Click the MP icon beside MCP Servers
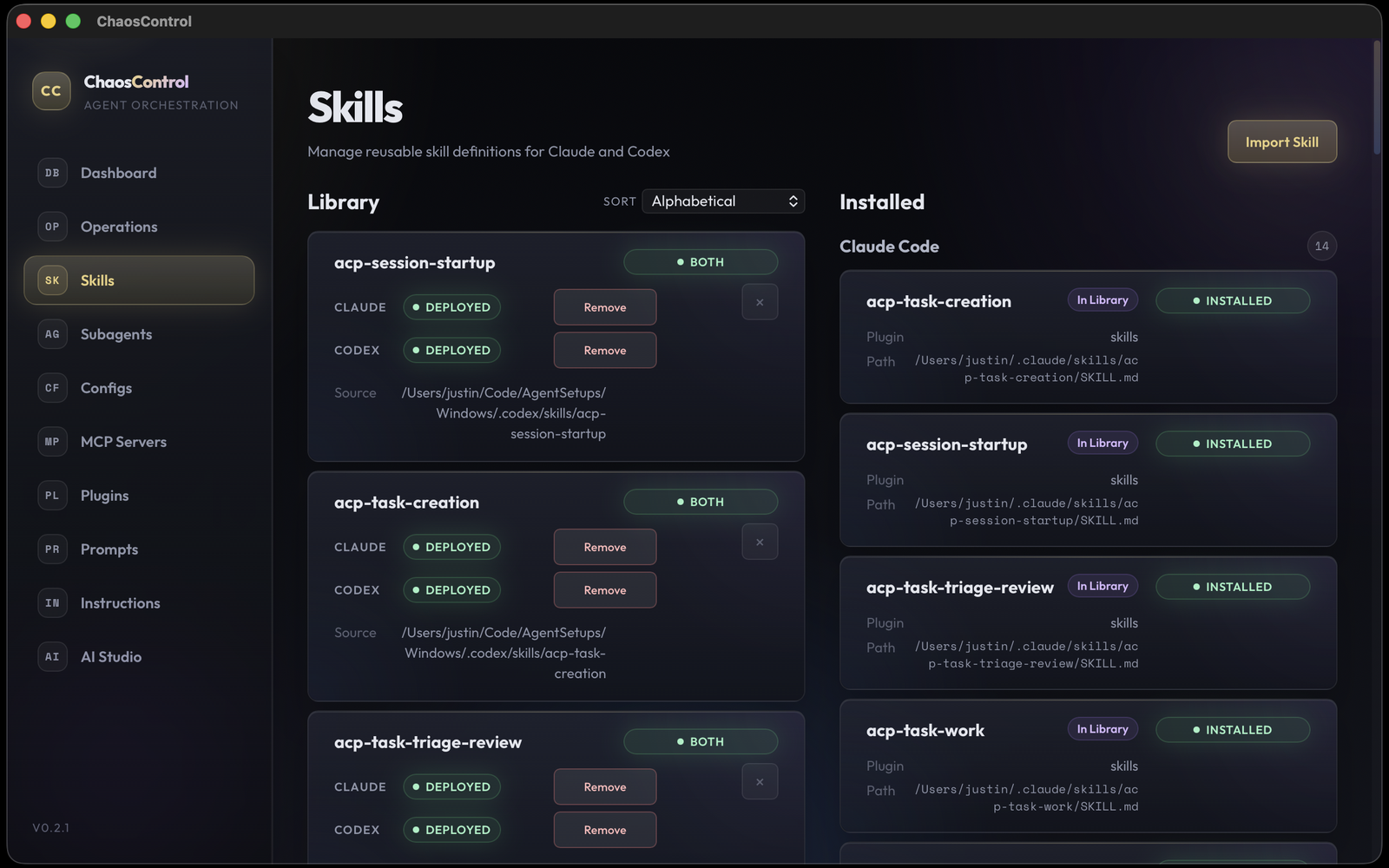The image size is (1389, 868). click(x=52, y=442)
